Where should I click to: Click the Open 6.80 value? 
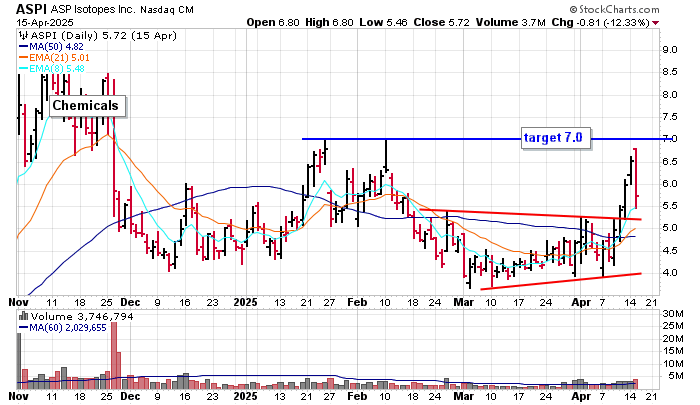[x=273, y=22]
